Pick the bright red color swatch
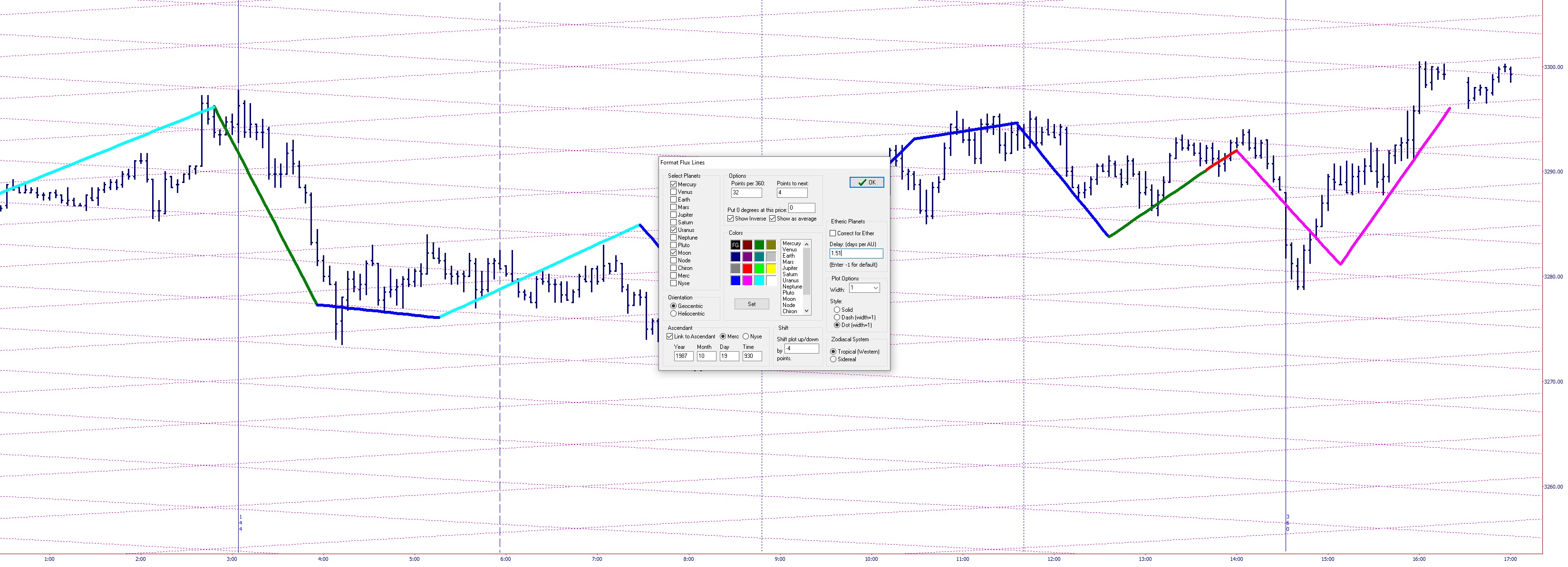Image resolution: width=1568 pixels, height=567 pixels. point(747,268)
